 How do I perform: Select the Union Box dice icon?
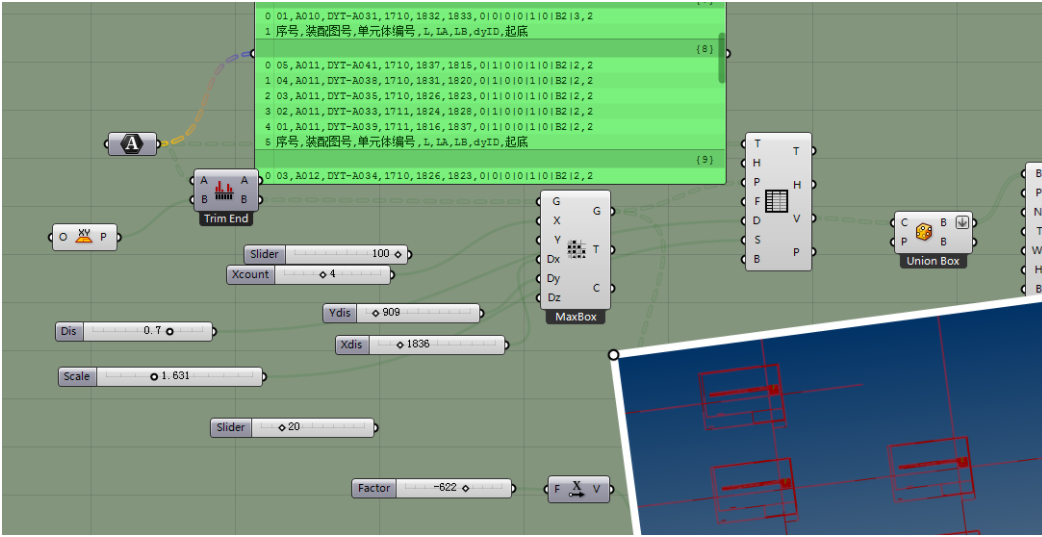click(924, 232)
